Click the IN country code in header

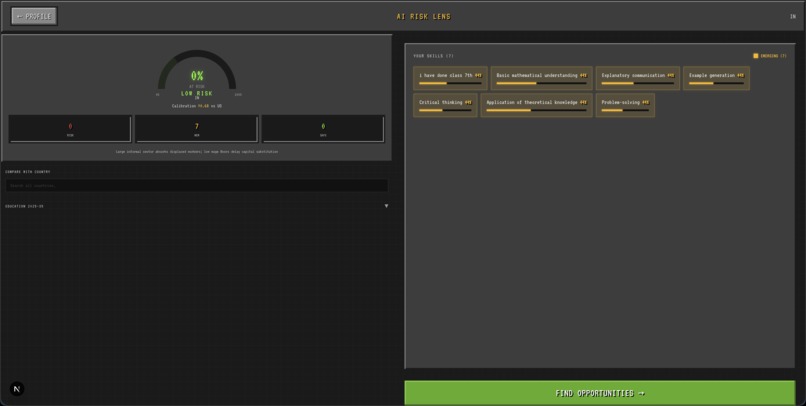point(793,16)
